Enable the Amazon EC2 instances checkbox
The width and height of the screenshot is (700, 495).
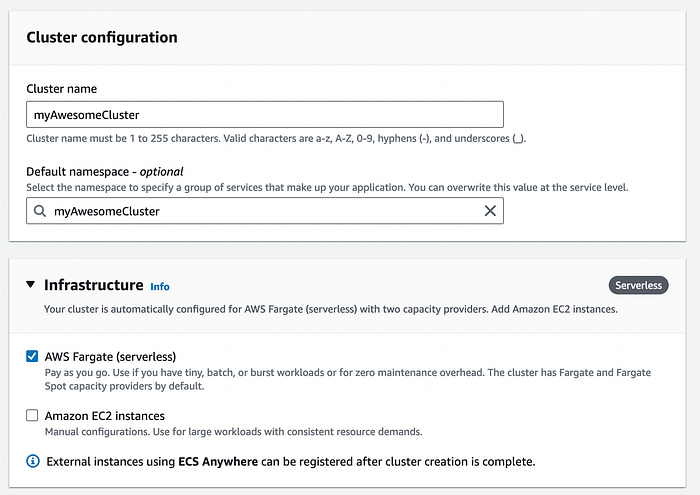coord(33,415)
